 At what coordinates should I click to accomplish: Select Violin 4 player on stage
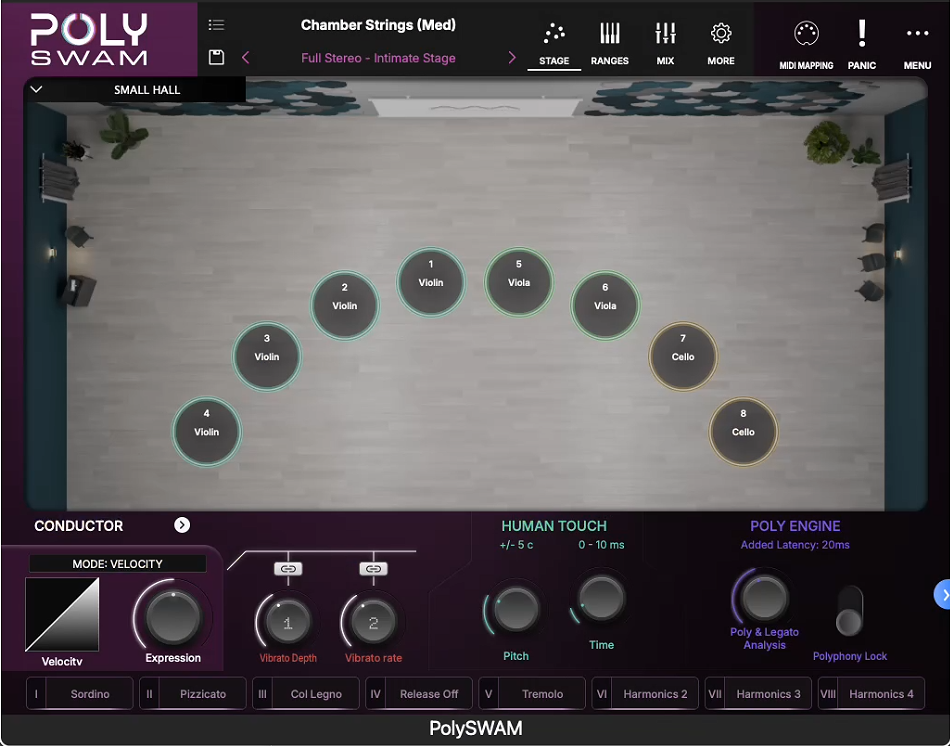[207, 431]
